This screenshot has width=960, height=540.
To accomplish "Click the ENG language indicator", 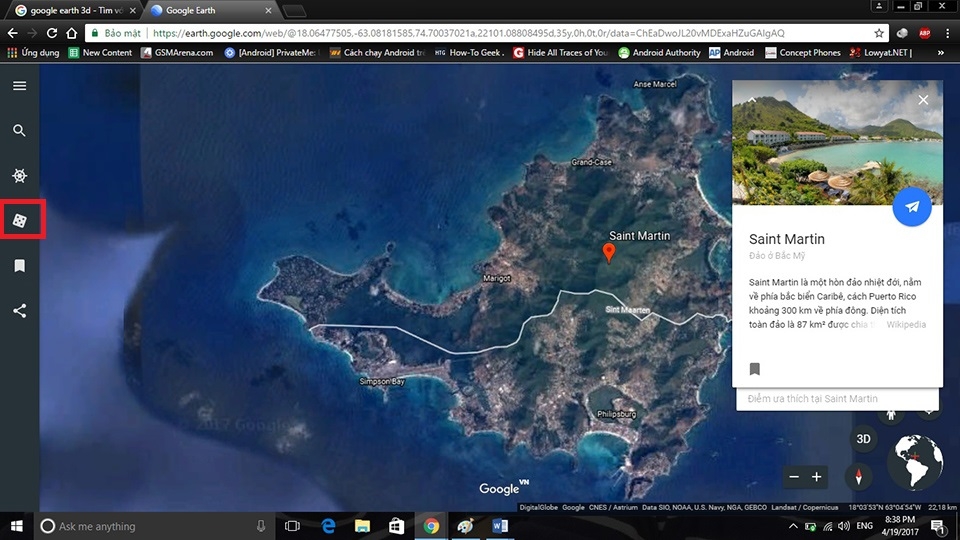I will (864, 526).
